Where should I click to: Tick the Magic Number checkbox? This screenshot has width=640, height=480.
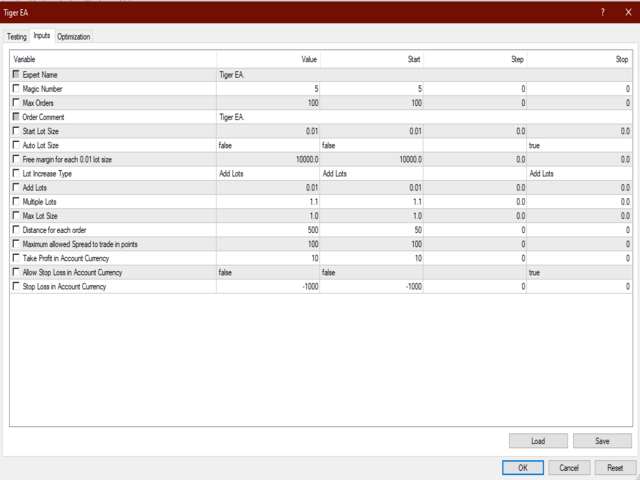point(16,88)
